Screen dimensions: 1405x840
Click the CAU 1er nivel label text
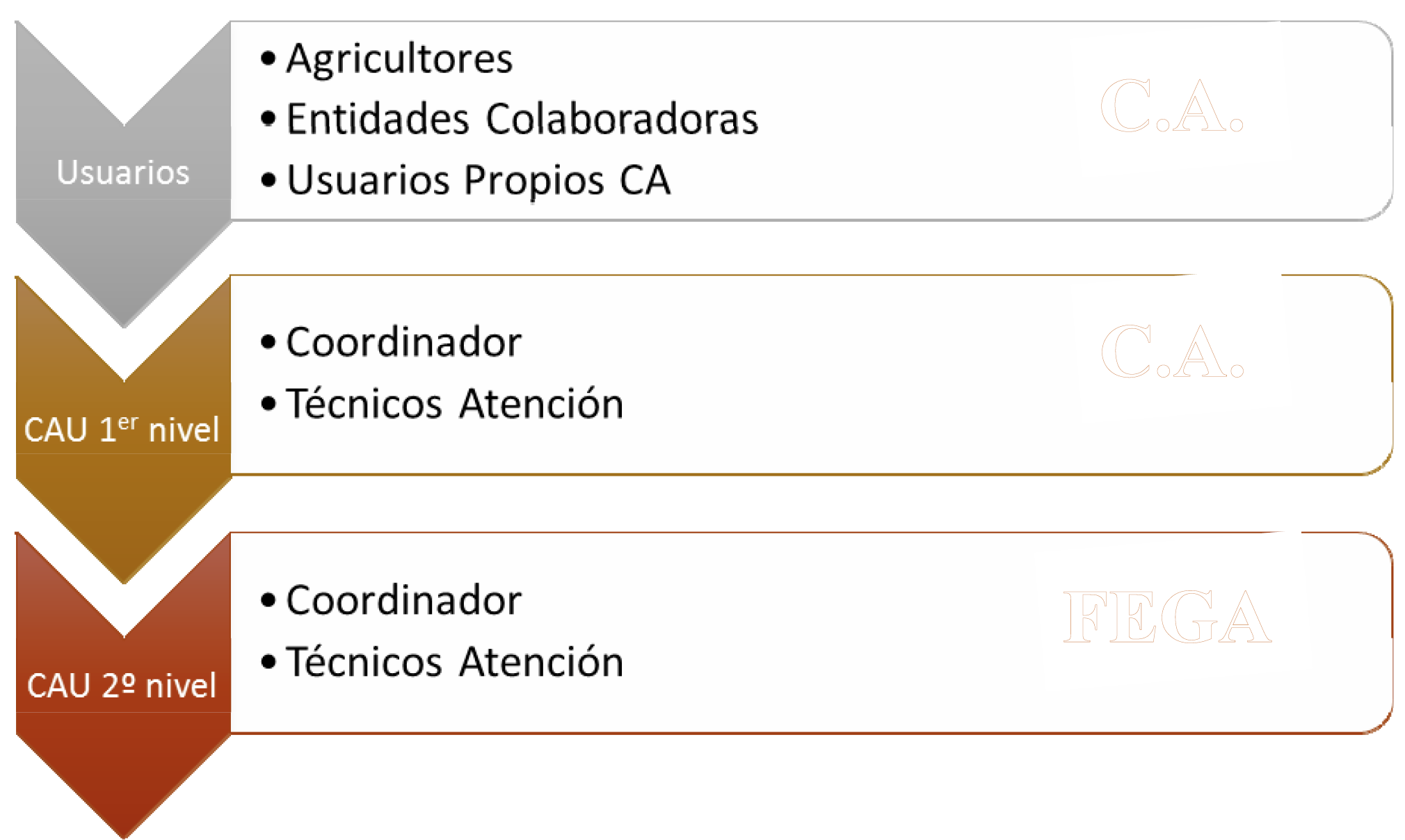point(122,429)
